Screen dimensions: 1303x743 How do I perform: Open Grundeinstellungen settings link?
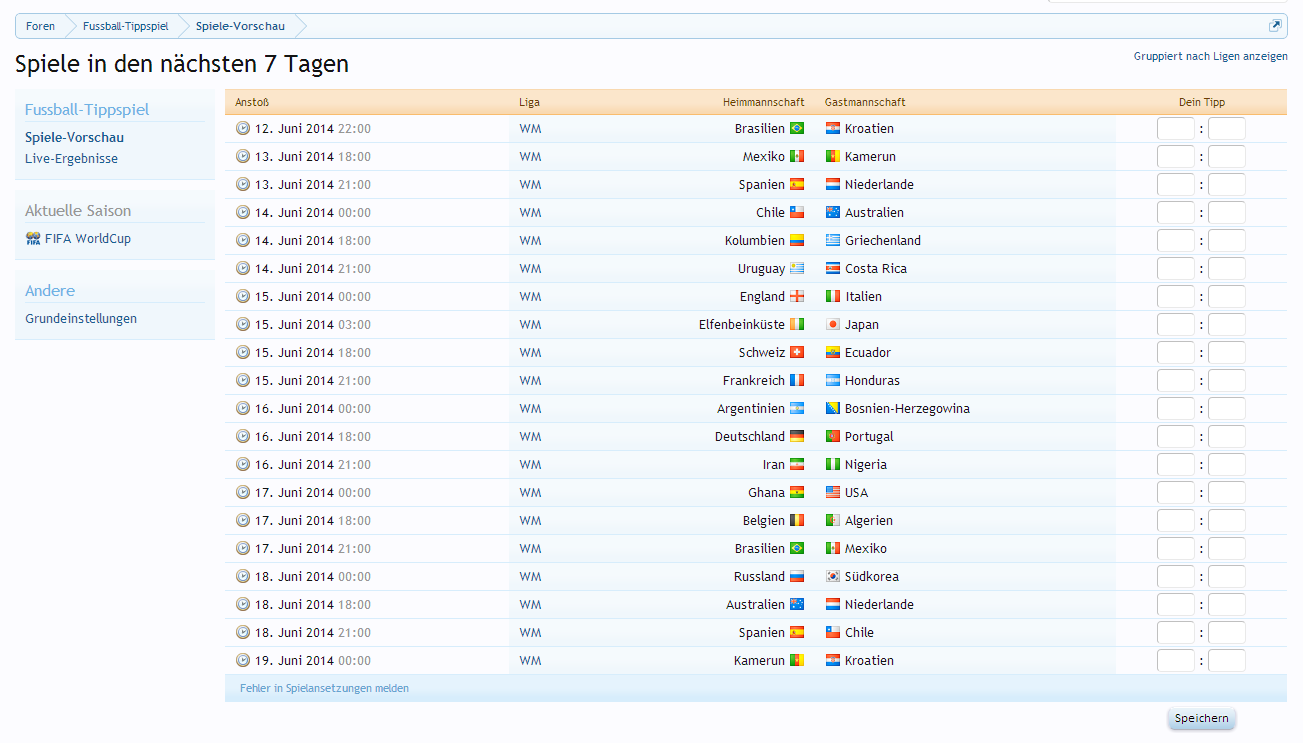[x=81, y=319]
